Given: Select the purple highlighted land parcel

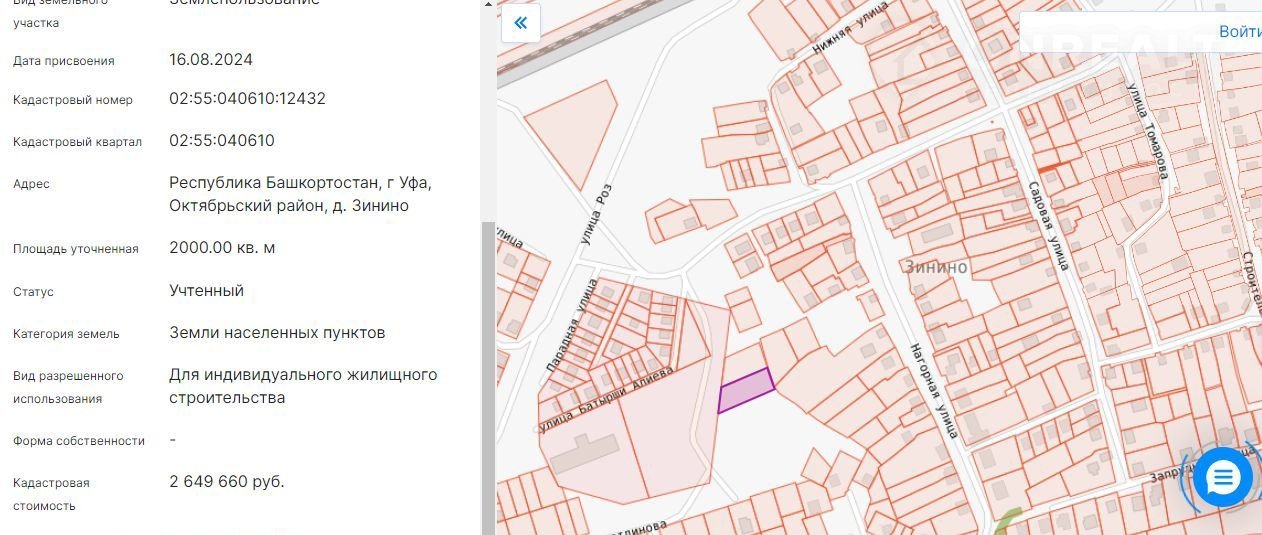Looking at the screenshot, I should coord(746,391).
